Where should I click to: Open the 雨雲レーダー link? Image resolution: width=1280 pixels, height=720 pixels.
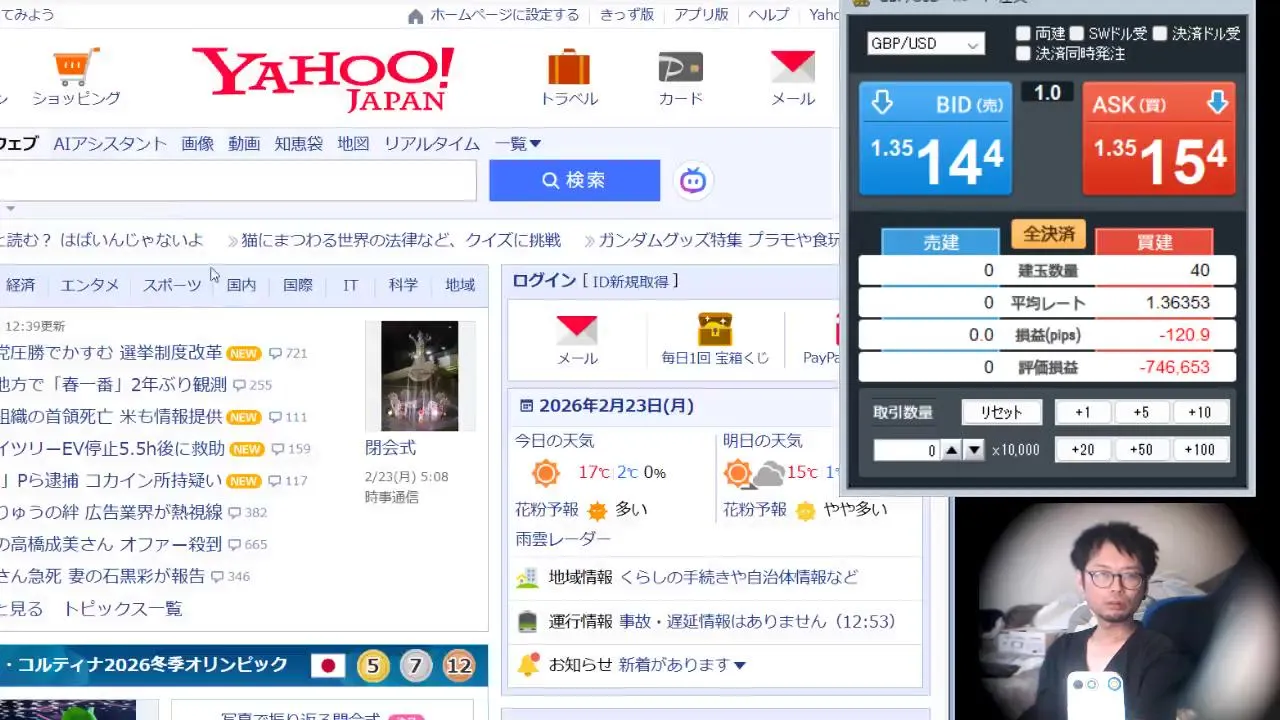pyautogui.click(x=563, y=539)
